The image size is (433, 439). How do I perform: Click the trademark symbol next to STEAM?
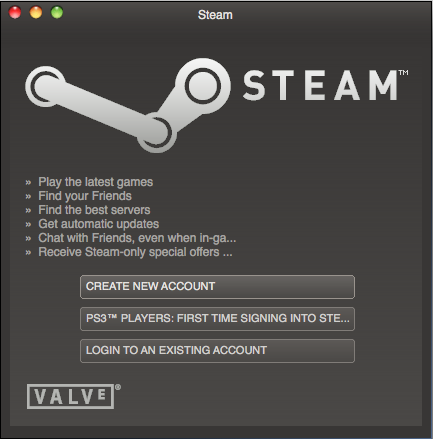click(x=403, y=72)
